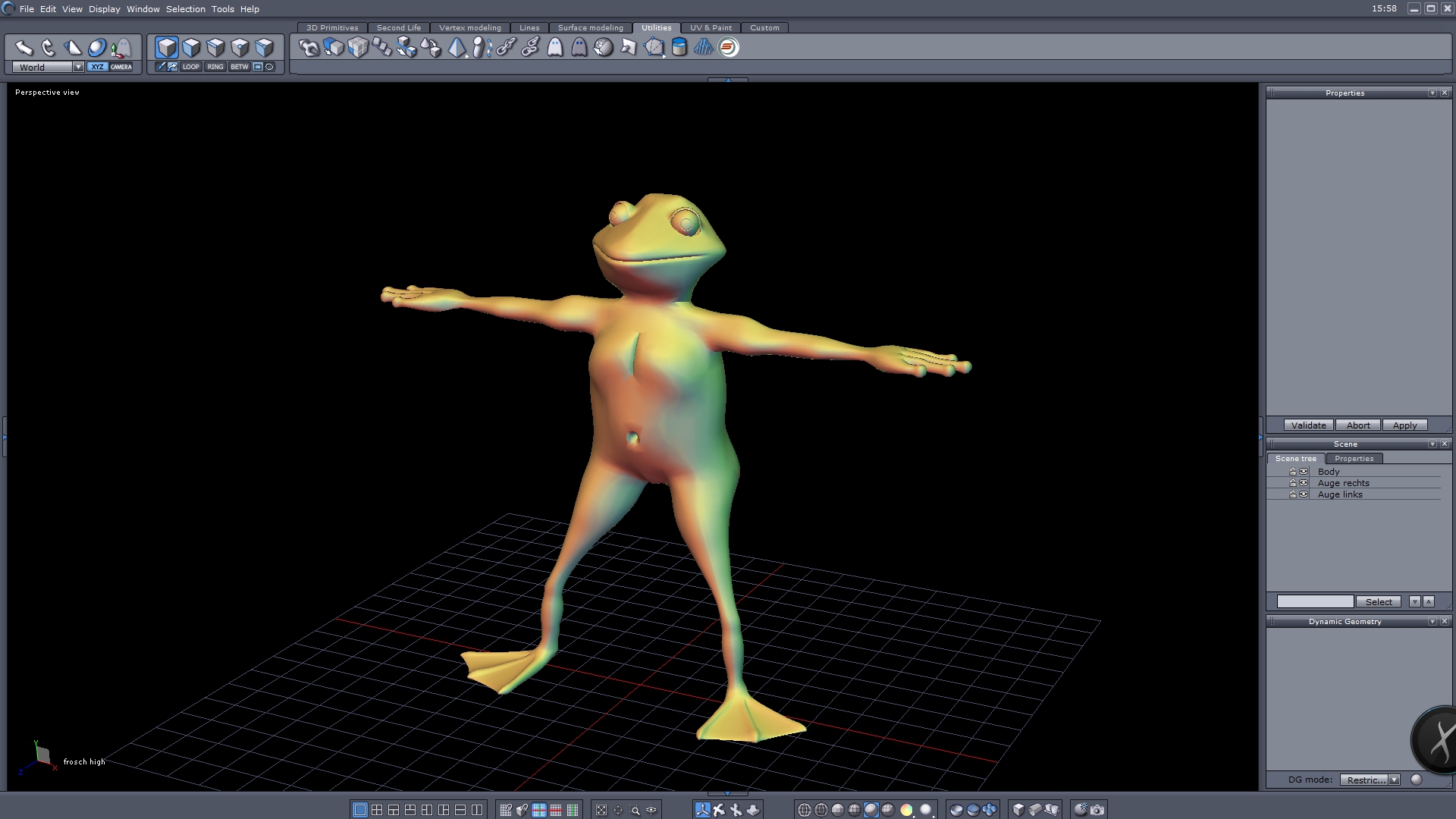Select the arrow selection tool

pyautogui.click(x=24, y=48)
